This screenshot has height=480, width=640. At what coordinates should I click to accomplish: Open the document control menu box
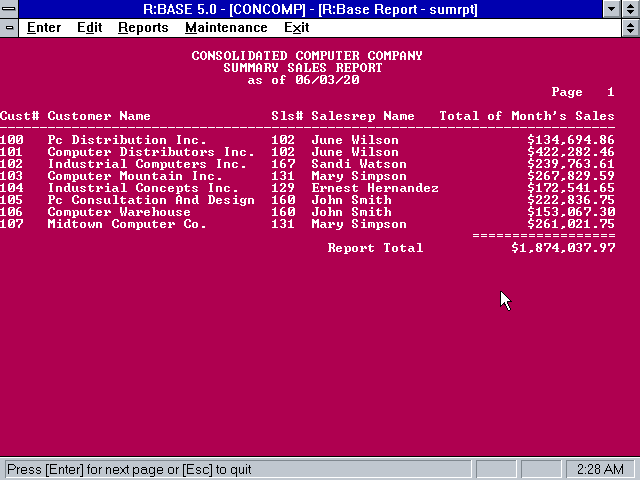point(9,28)
